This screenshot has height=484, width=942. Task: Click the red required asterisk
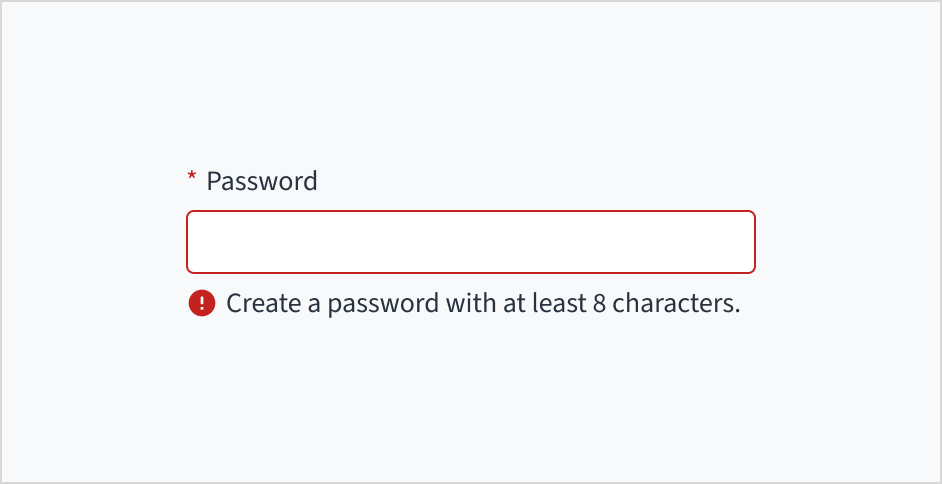[192, 179]
